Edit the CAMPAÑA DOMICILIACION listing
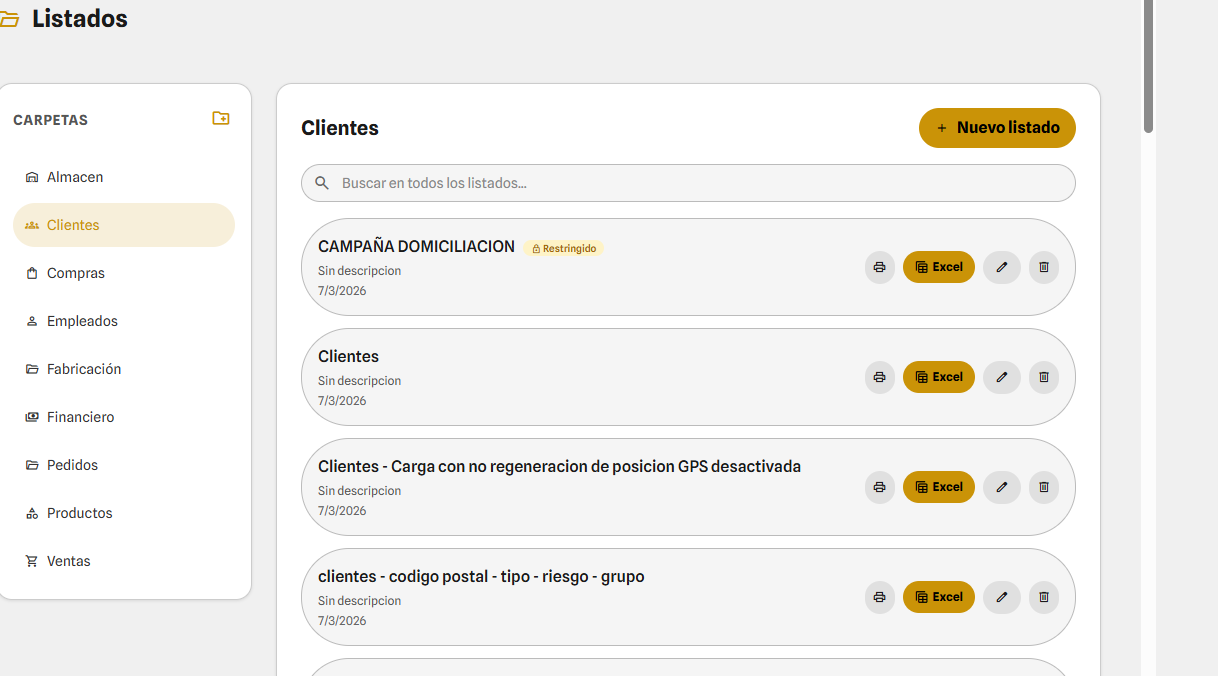The height and width of the screenshot is (676, 1218). point(1002,267)
